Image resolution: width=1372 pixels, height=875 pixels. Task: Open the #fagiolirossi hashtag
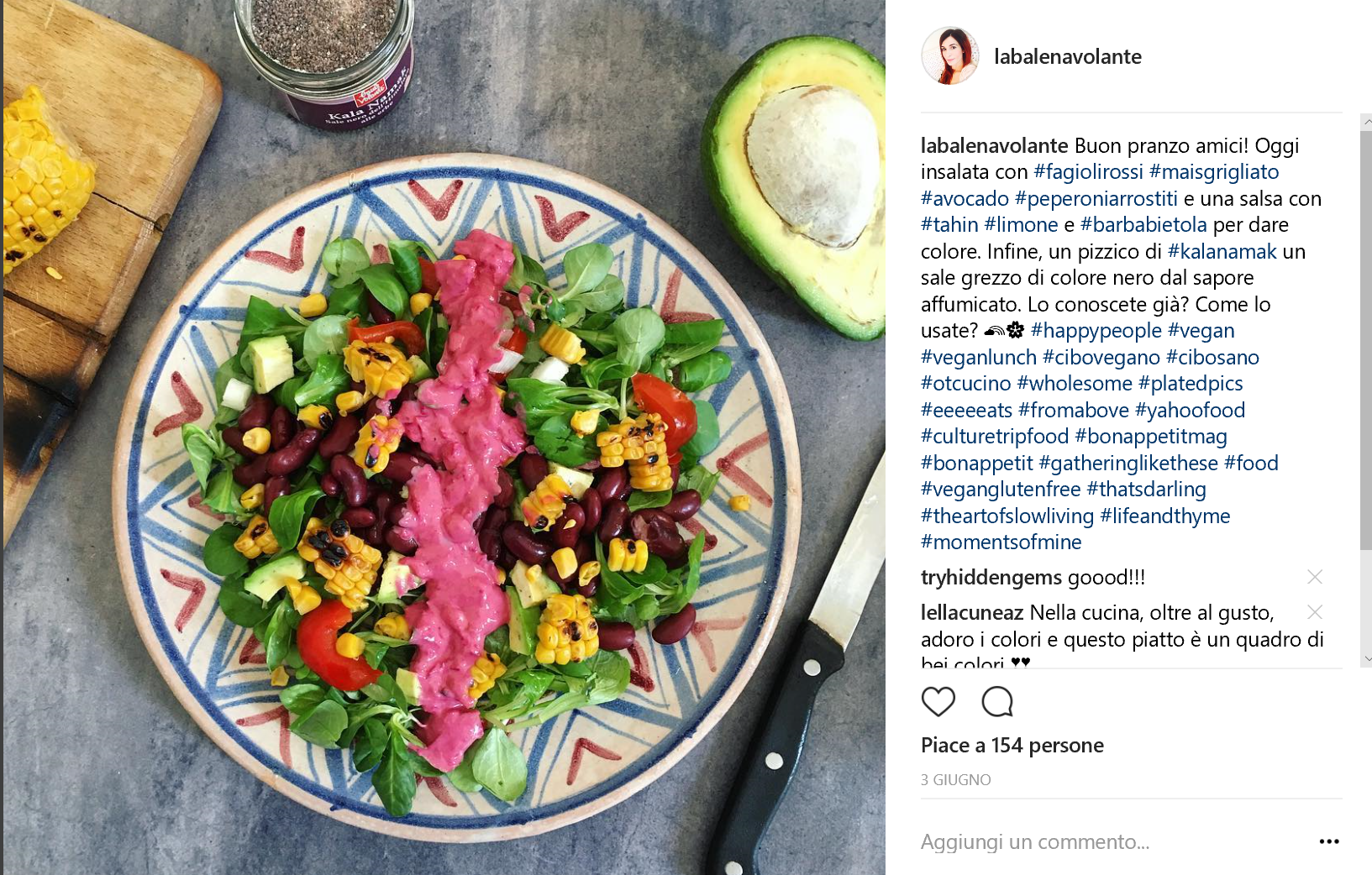click(1088, 172)
